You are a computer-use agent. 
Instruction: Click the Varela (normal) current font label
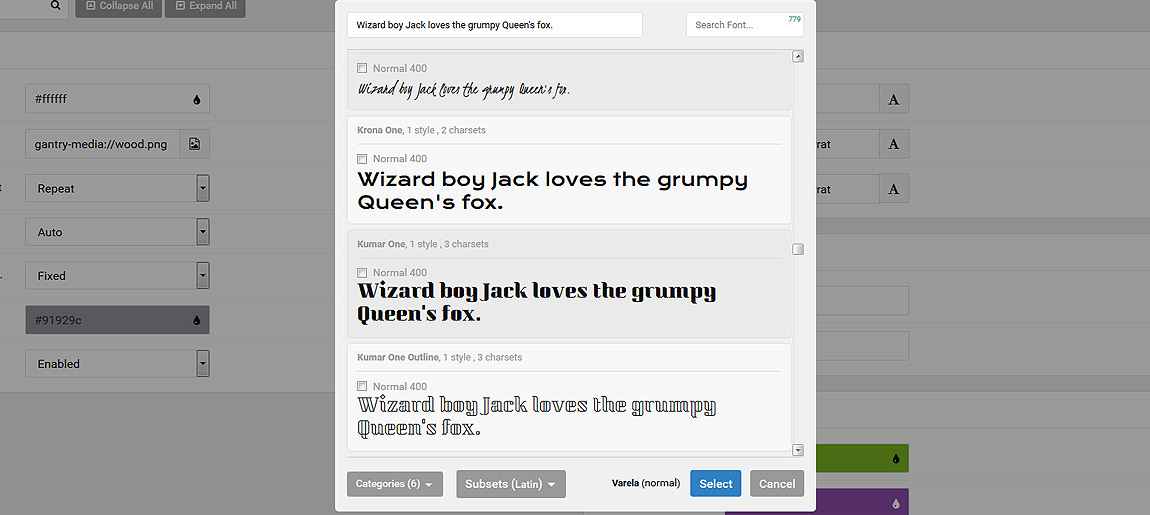click(x=645, y=483)
